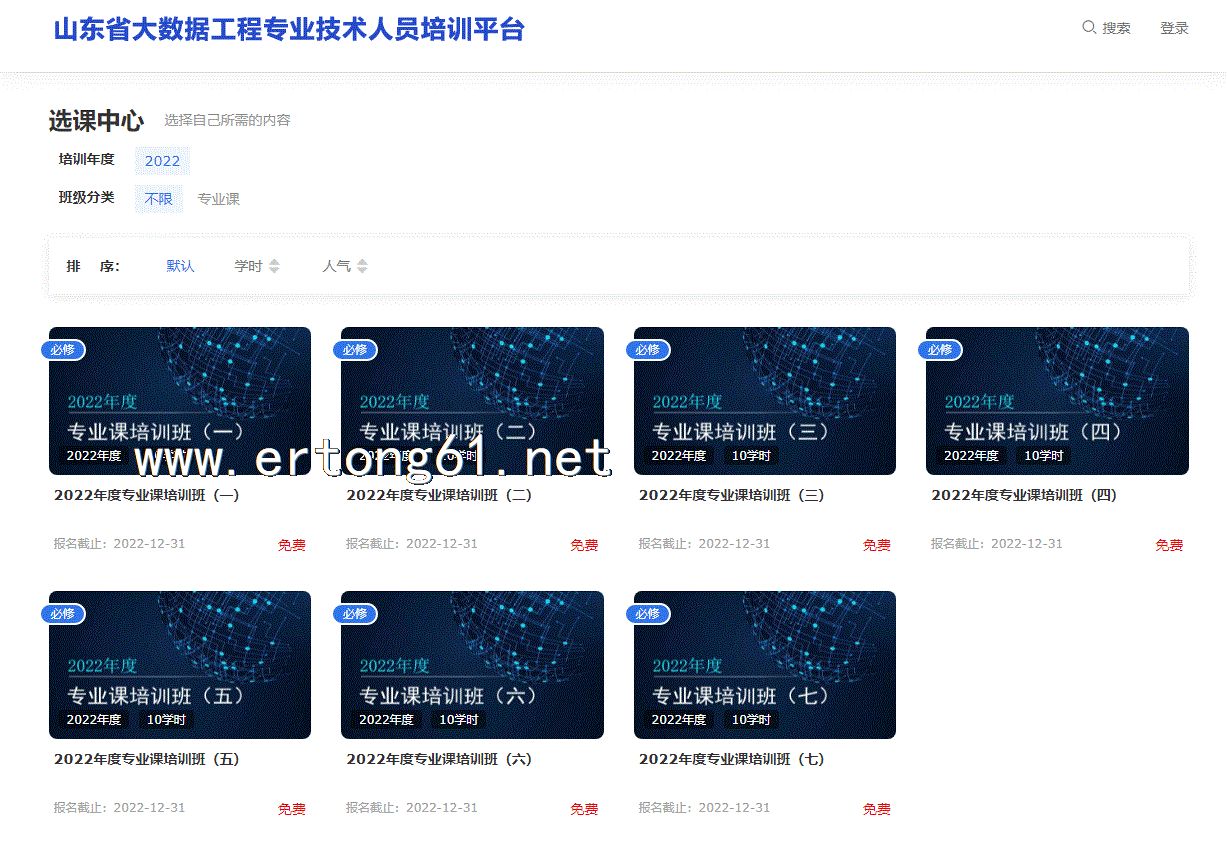Image resolution: width=1227 pixels, height=847 pixels.
Task: Open the 登录 login link
Action: [1174, 29]
